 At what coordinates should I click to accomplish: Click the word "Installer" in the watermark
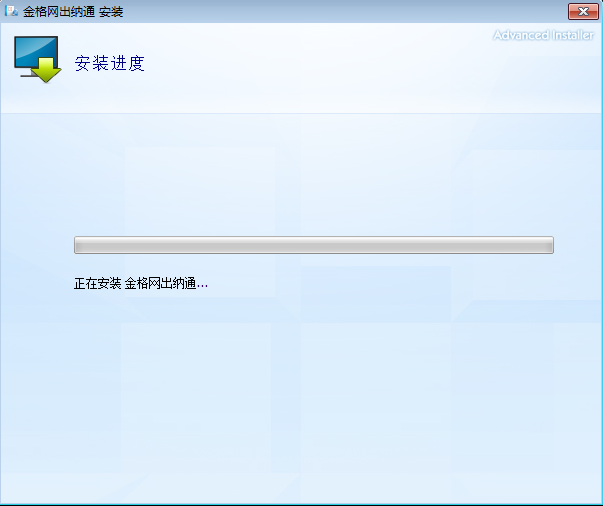[571, 35]
